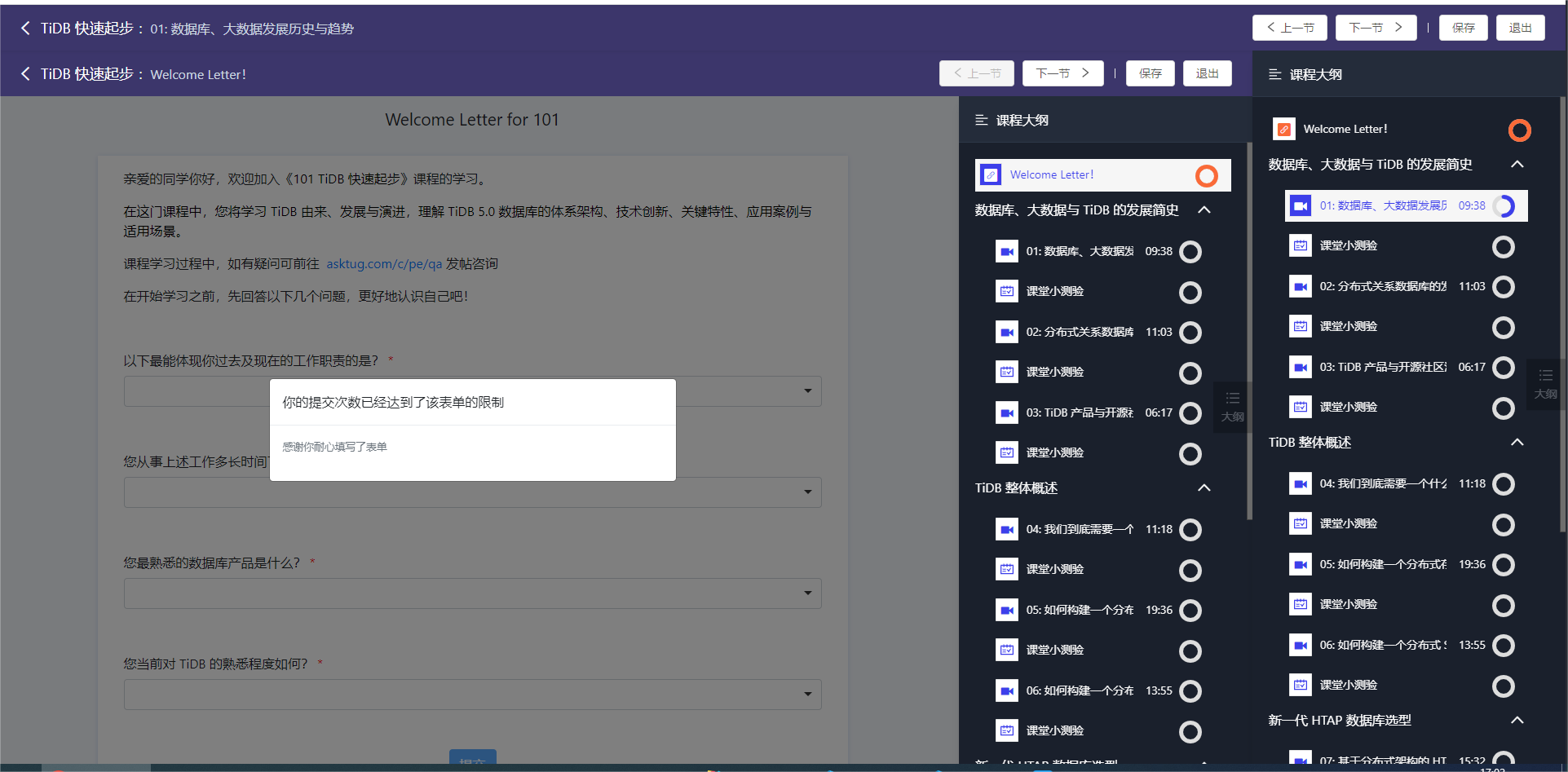Click the video icon for lesson 01 in the front outline
This screenshot has height=772, width=1568.
coord(1007,251)
